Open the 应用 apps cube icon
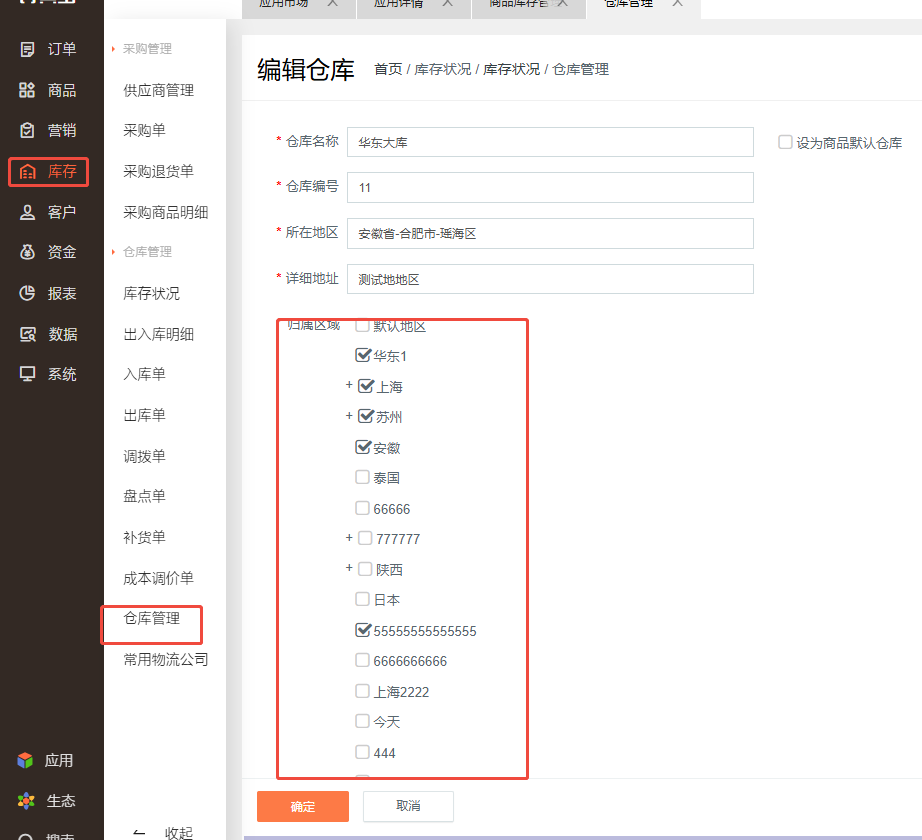Viewport: 922px width, 840px height. click(25, 761)
